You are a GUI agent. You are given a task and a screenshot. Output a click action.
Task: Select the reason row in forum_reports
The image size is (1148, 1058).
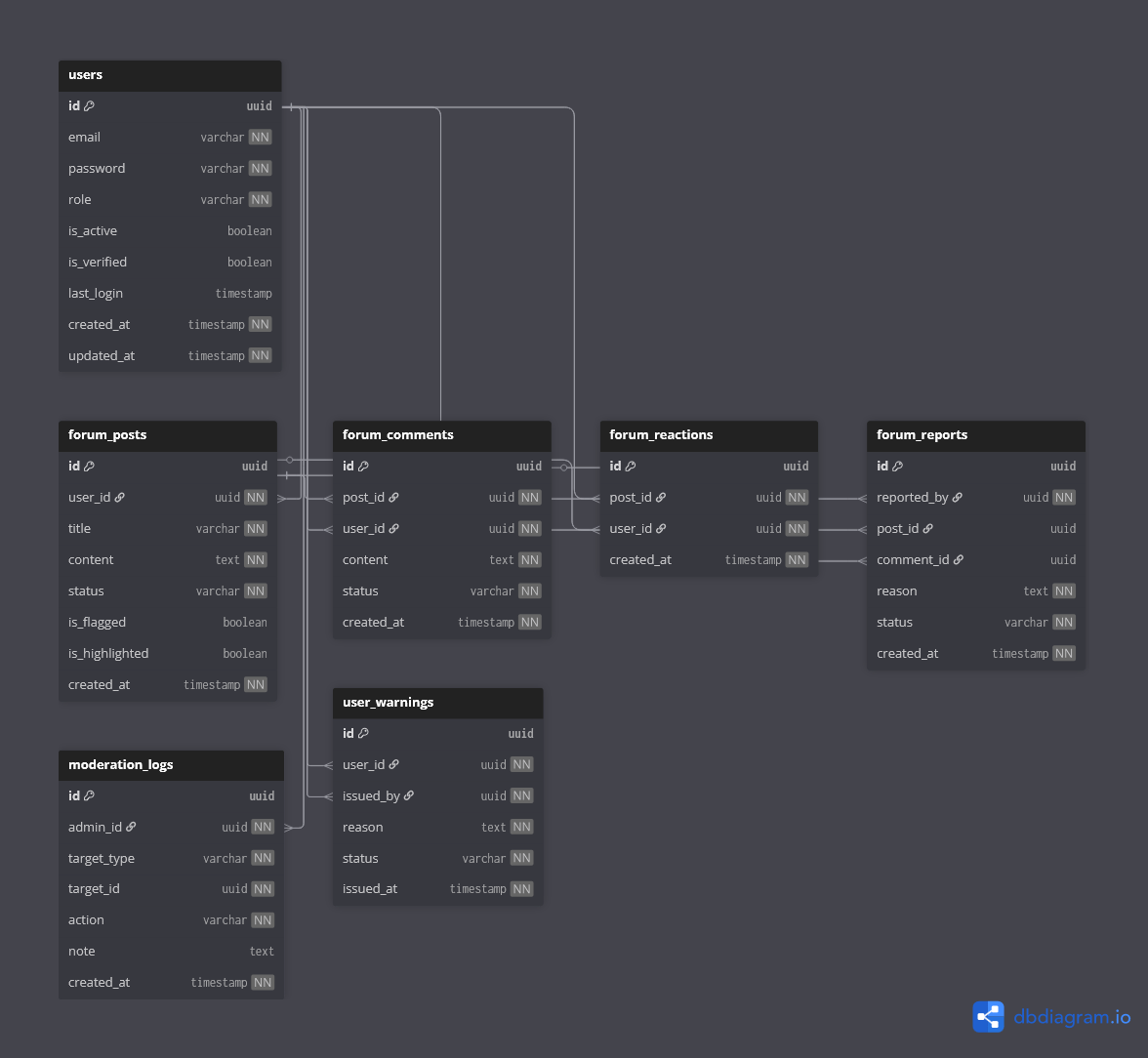[975, 591]
